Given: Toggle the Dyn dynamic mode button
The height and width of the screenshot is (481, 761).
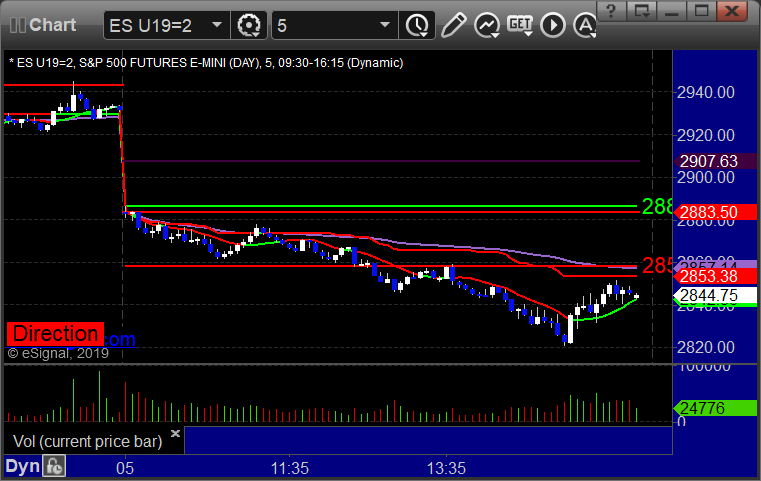Looking at the screenshot, I should tap(22, 466).
